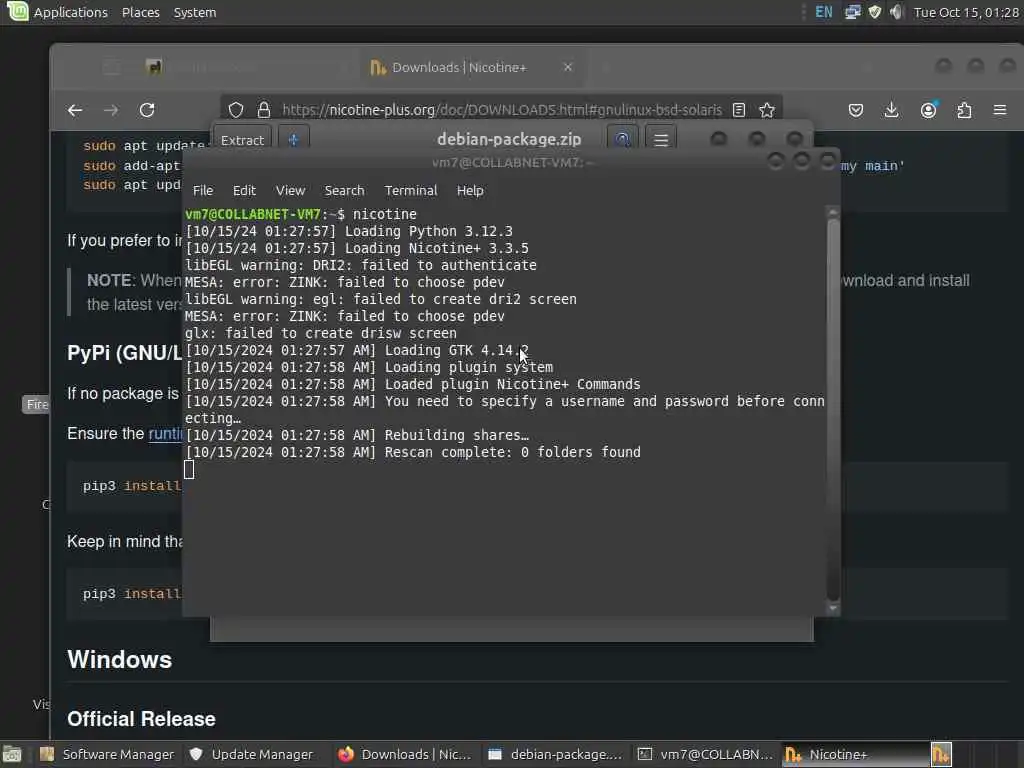Open the terminal Help menu
This screenshot has width=1024, height=768.
pos(470,190)
